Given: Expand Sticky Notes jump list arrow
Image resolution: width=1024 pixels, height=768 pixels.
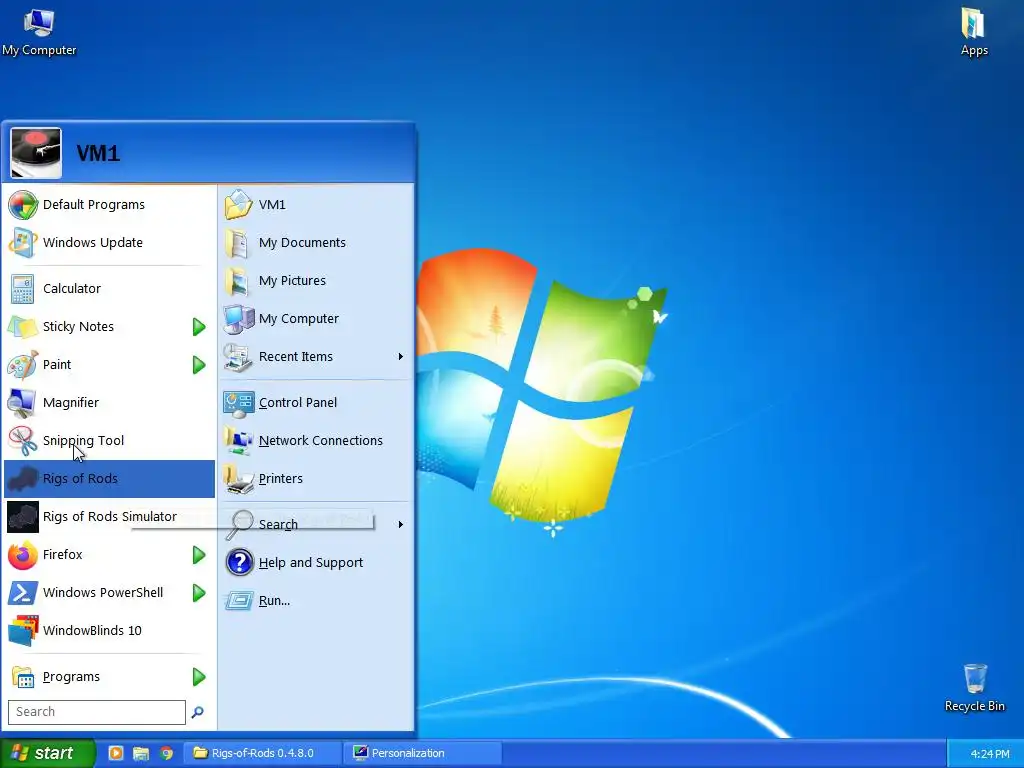Looking at the screenshot, I should 199,327.
